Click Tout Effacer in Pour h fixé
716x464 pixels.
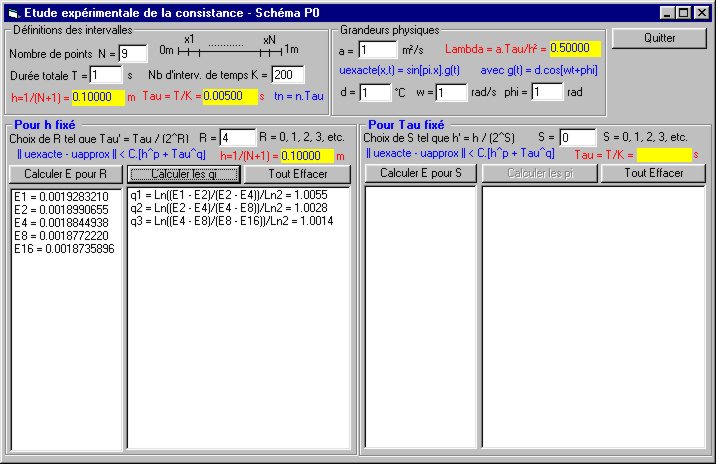(297, 174)
